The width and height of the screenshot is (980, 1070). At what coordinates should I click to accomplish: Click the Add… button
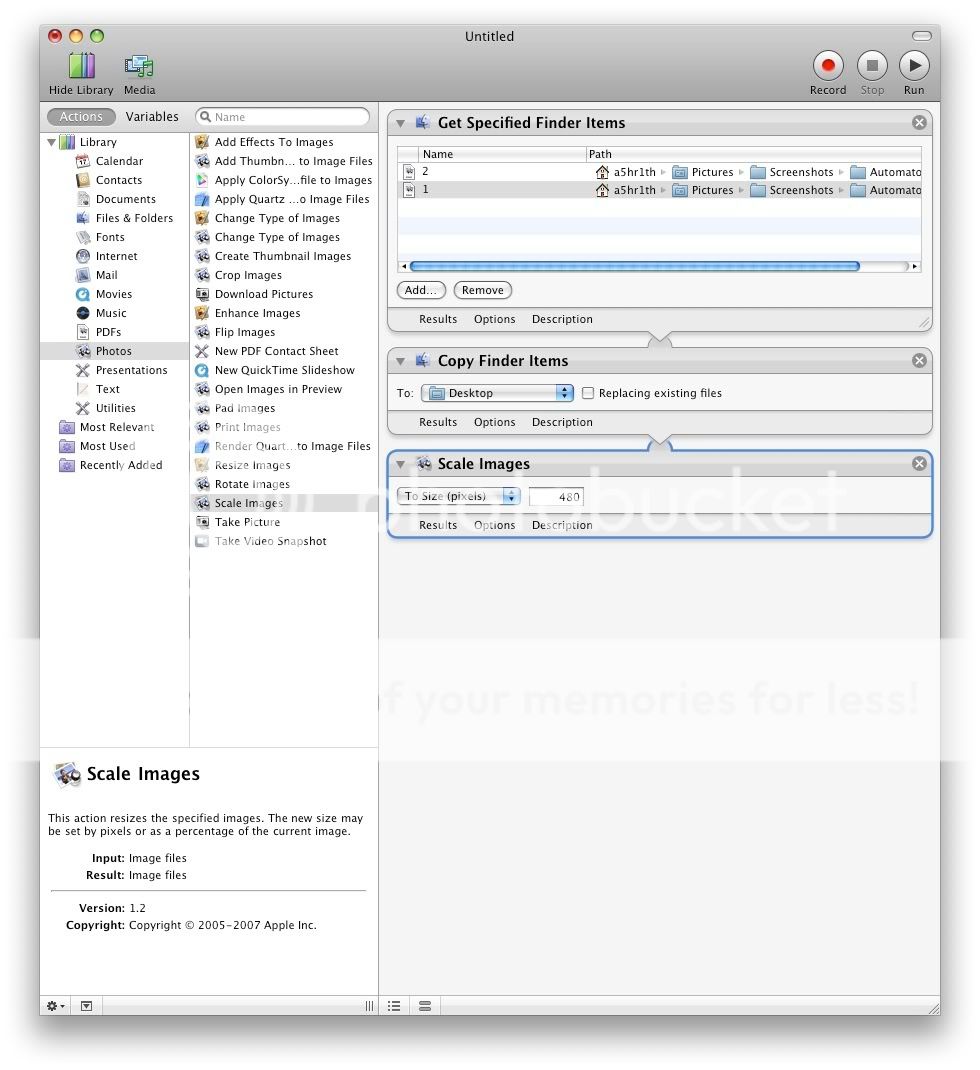[421, 290]
